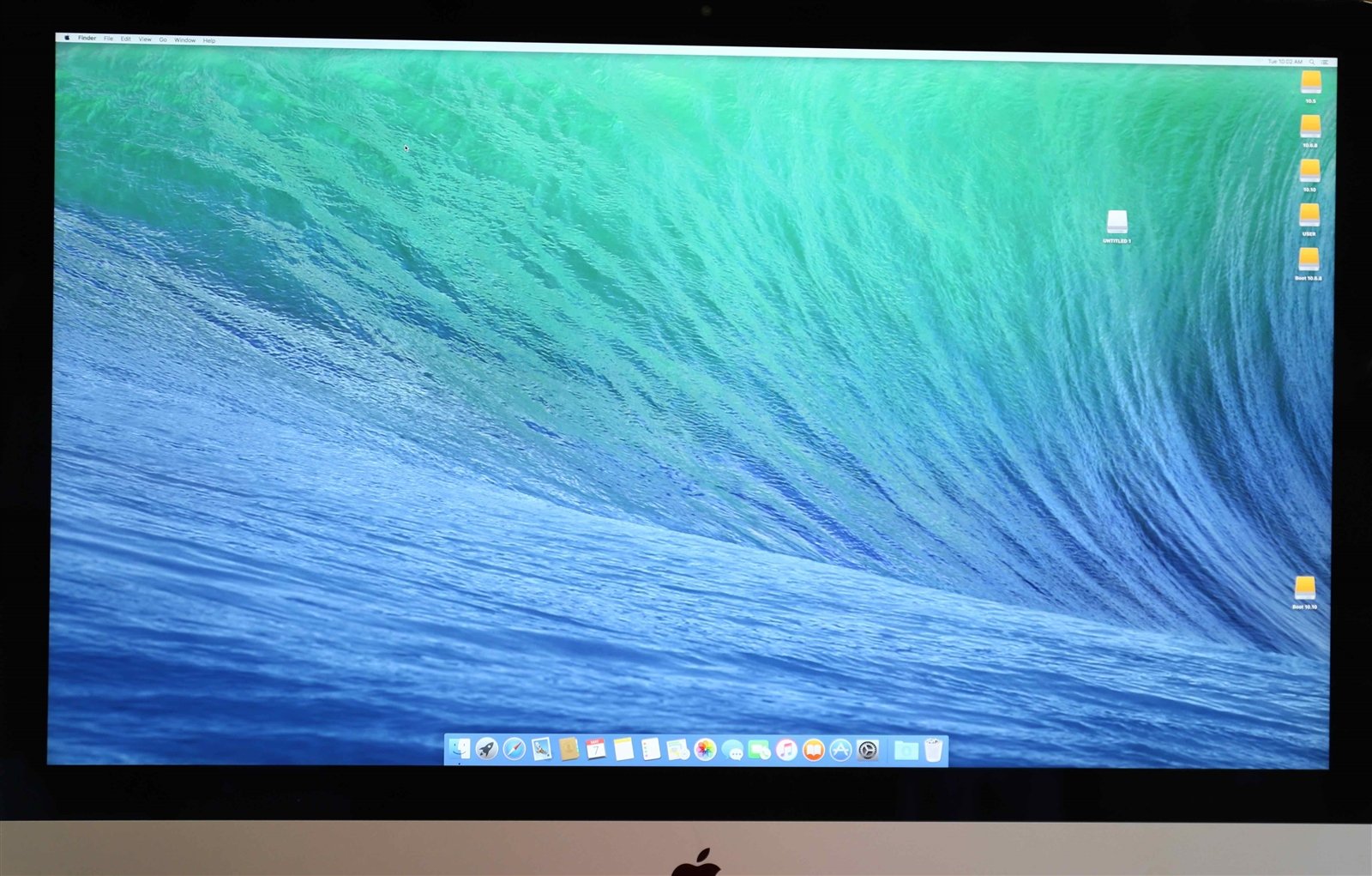Open Spotlight search magnifier
Viewport: 1372px width, 876px height.
(x=1312, y=62)
